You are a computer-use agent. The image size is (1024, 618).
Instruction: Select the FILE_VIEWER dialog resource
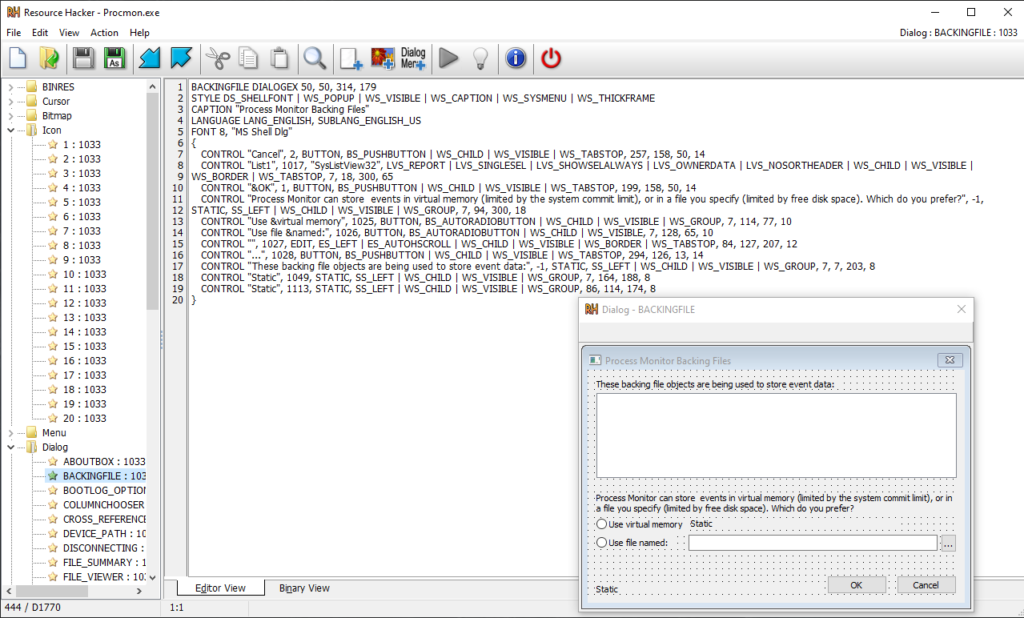click(x=104, y=576)
